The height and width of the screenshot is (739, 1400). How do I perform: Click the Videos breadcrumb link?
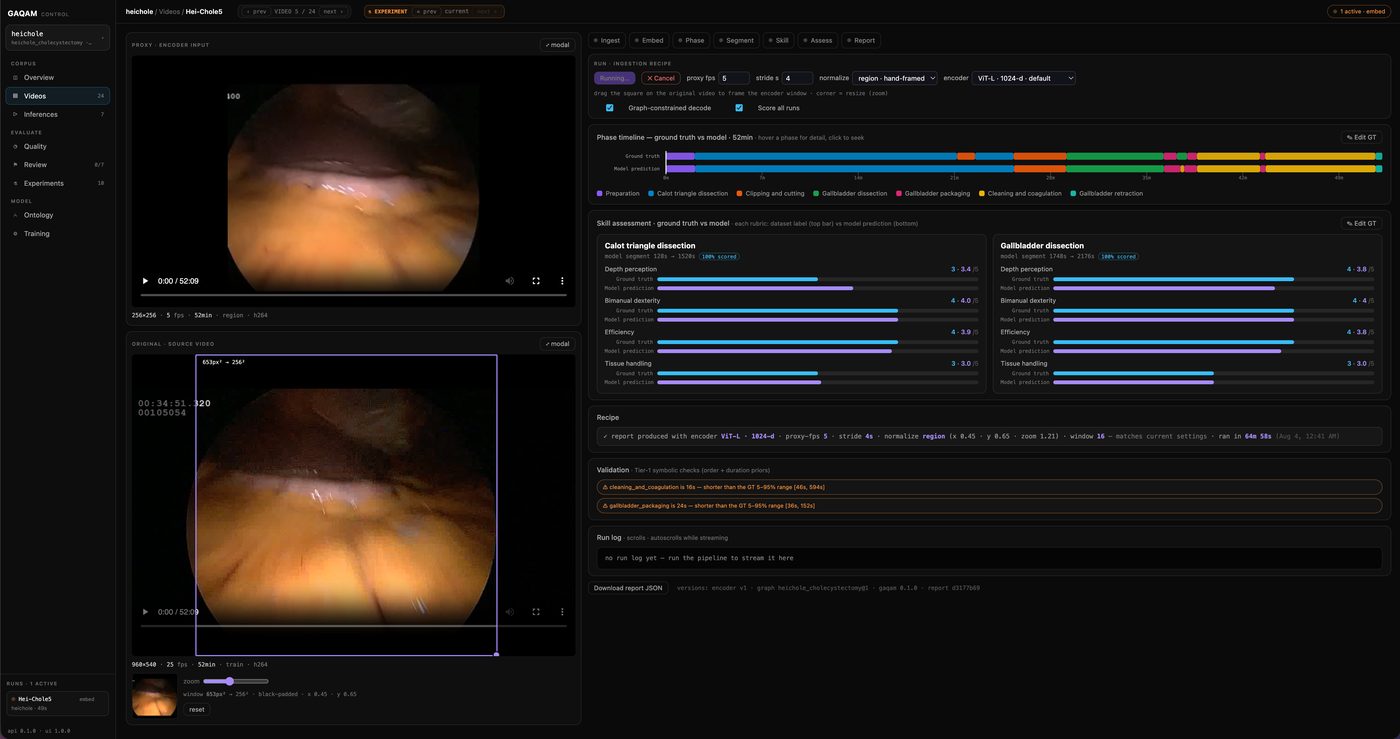pyautogui.click(x=169, y=11)
